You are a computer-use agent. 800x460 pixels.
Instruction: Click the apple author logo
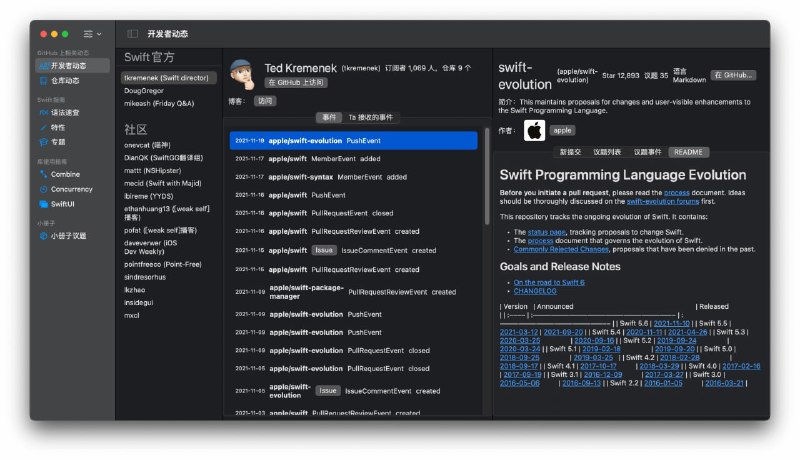(x=534, y=131)
